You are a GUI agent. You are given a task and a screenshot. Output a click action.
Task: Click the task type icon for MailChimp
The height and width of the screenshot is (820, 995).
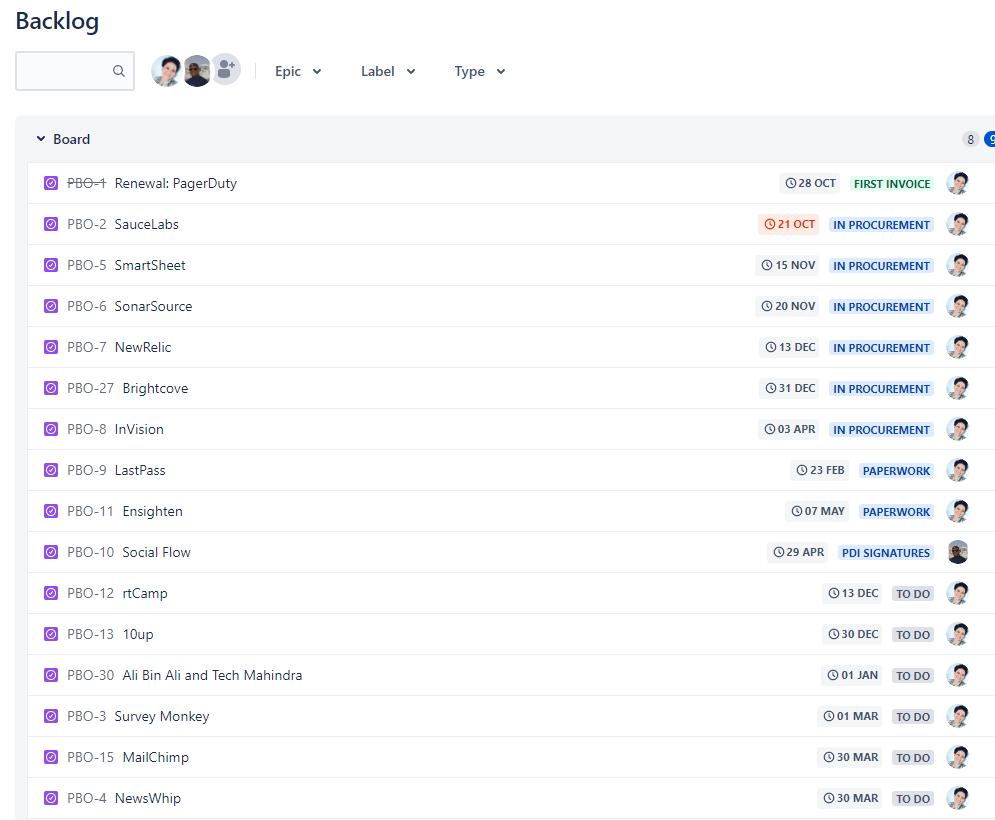click(x=51, y=757)
